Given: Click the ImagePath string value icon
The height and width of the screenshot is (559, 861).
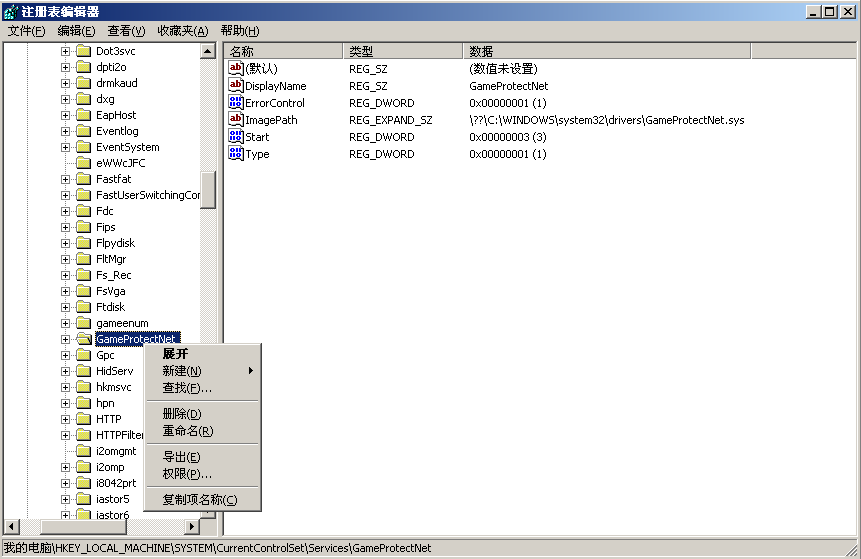Looking at the screenshot, I should pyautogui.click(x=236, y=120).
